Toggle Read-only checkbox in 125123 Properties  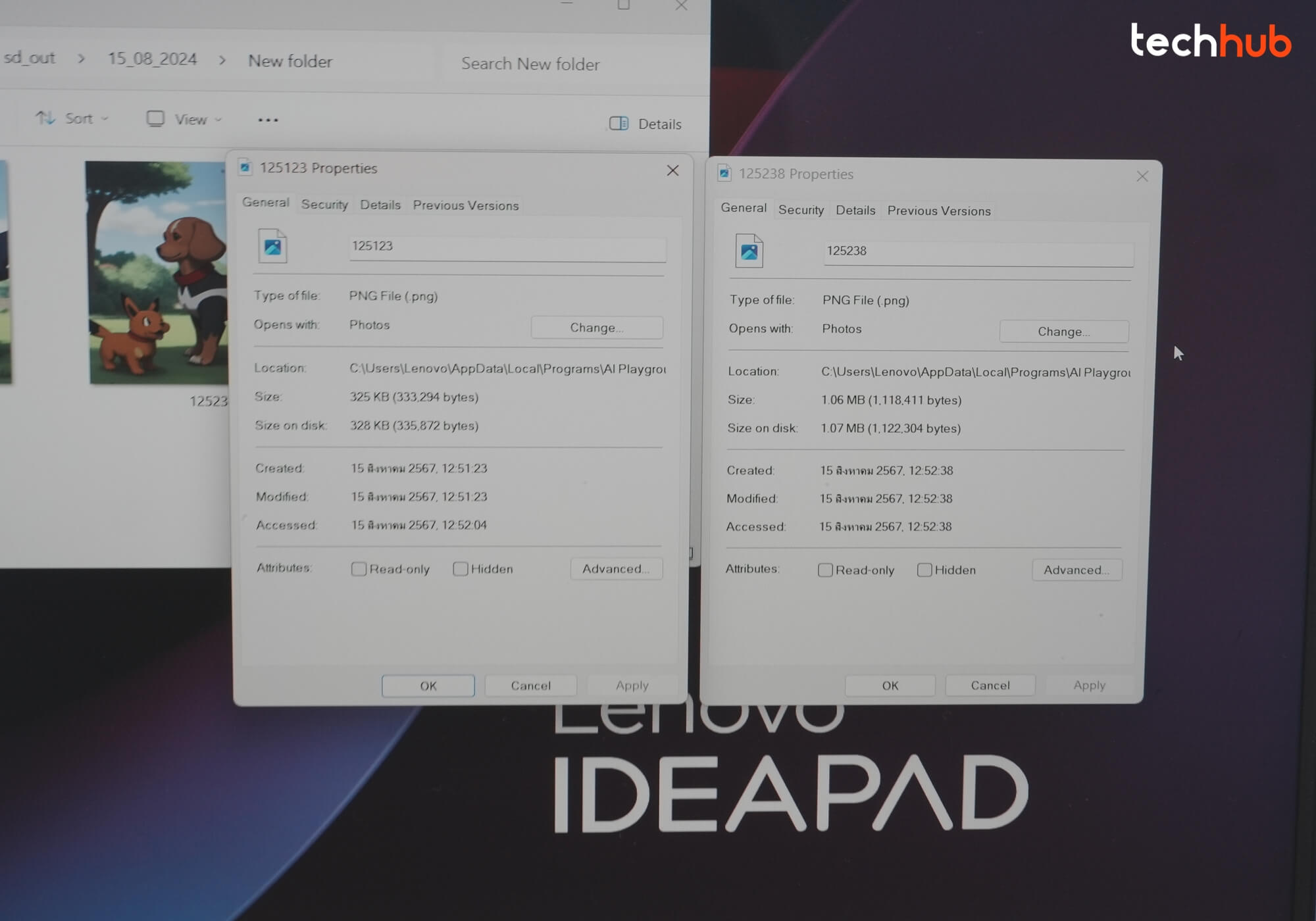pos(359,569)
